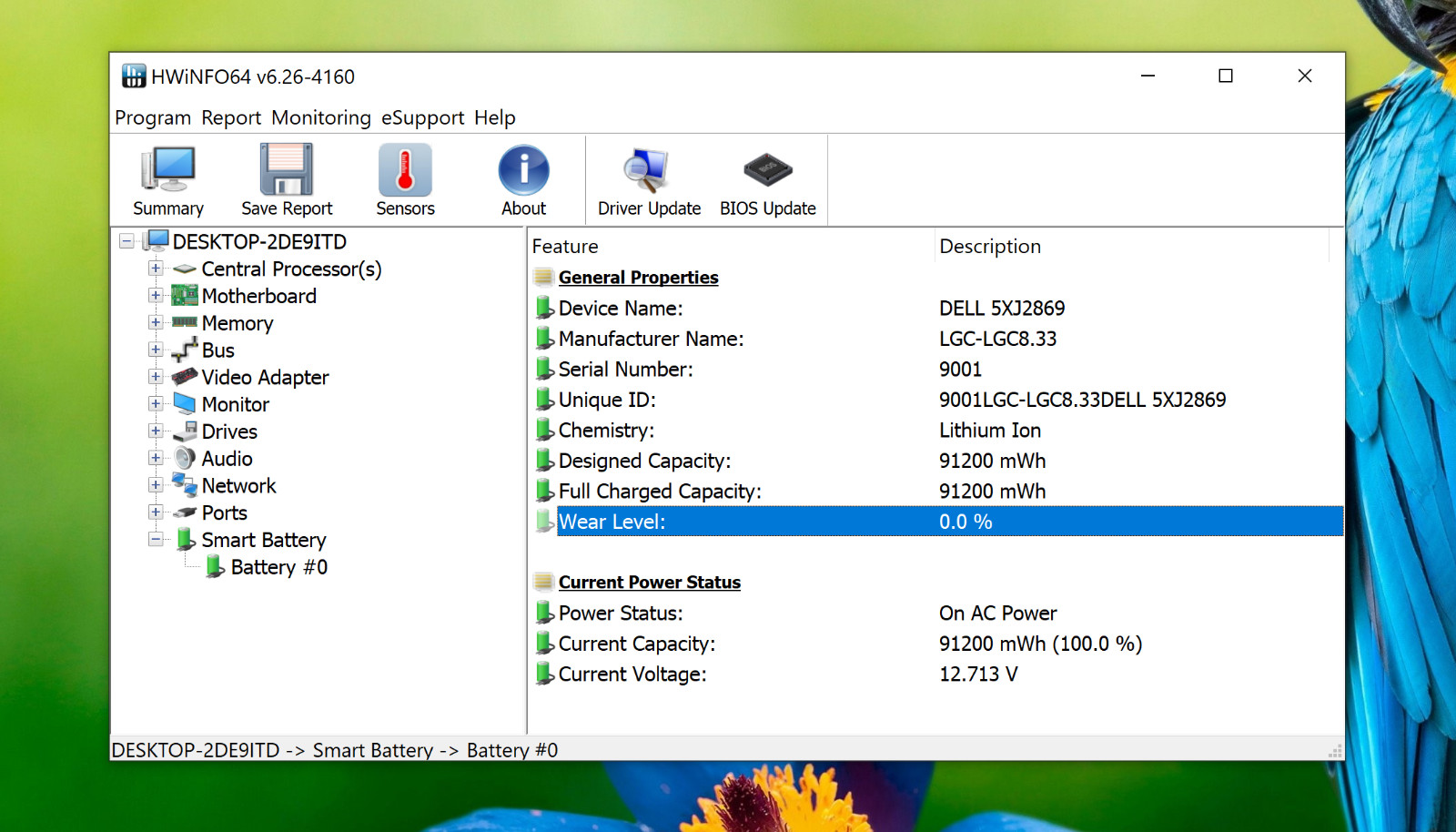Collapse the DESKTOP-2DE9ITD root node
1456x832 pixels.
coord(127,241)
